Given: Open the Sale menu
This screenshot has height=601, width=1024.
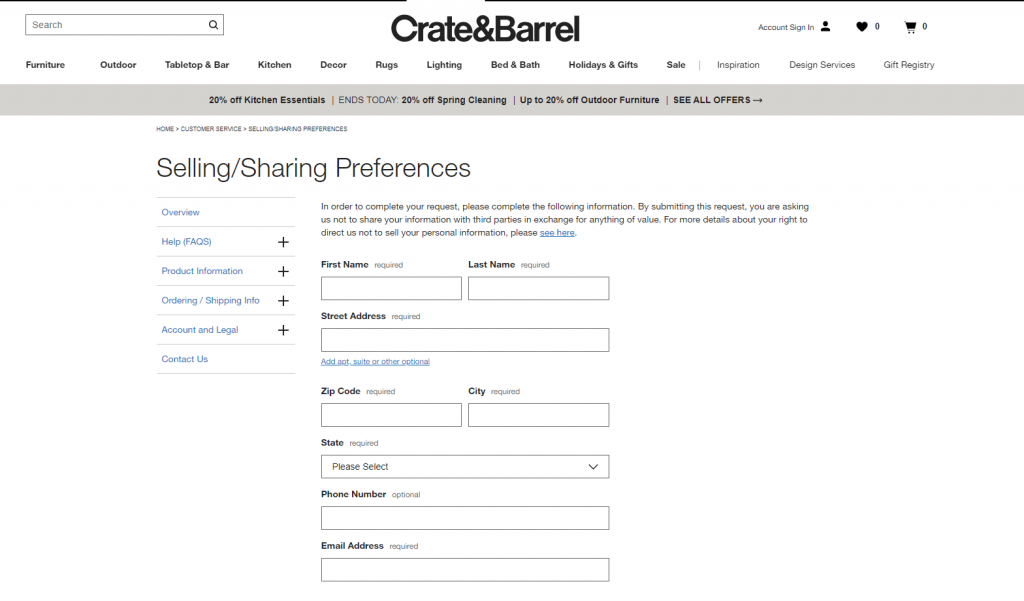Looking at the screenshot, I should click(676, 64).
